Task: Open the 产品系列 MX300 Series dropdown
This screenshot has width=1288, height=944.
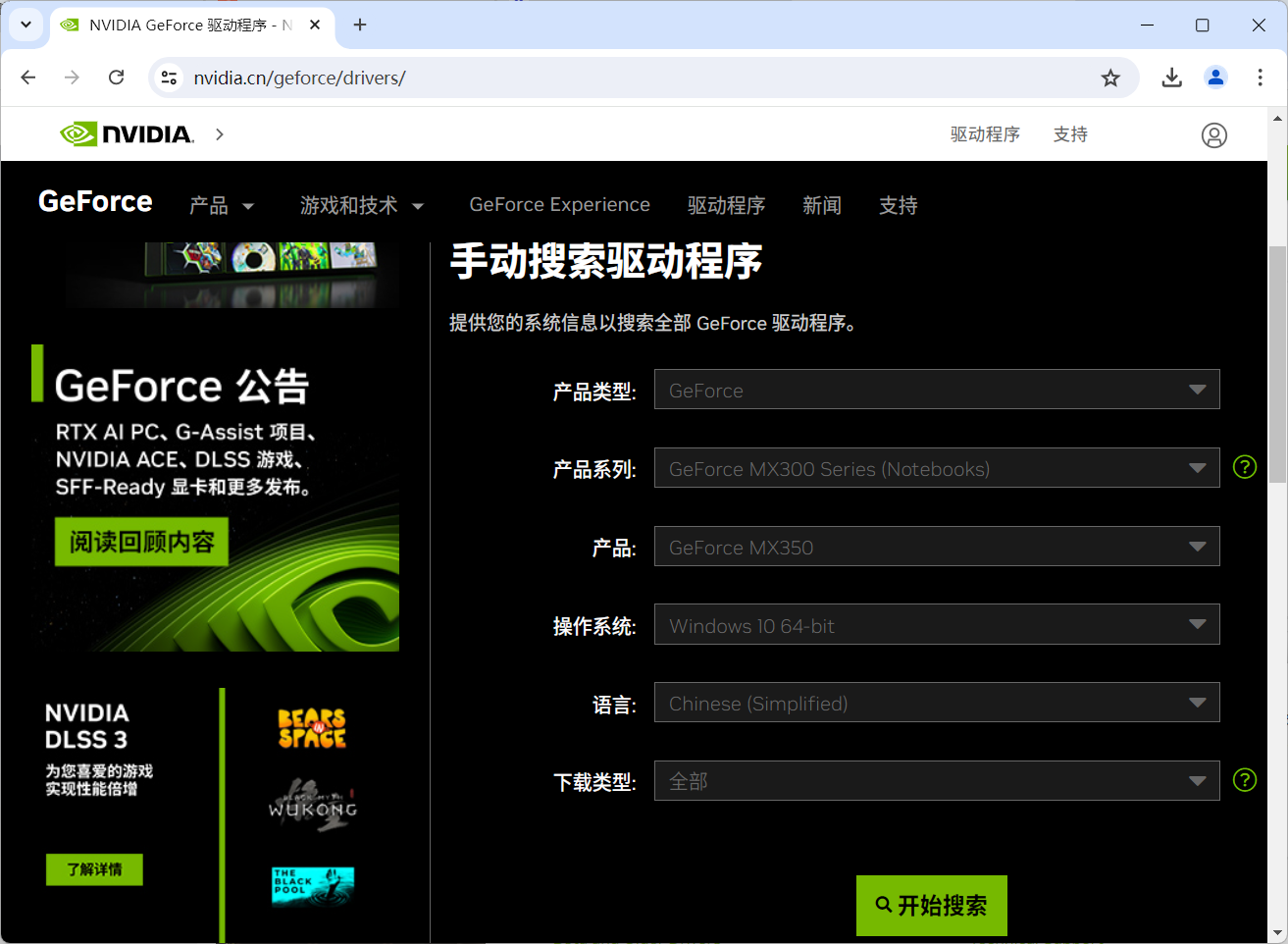Action: (x=937, y=468)
